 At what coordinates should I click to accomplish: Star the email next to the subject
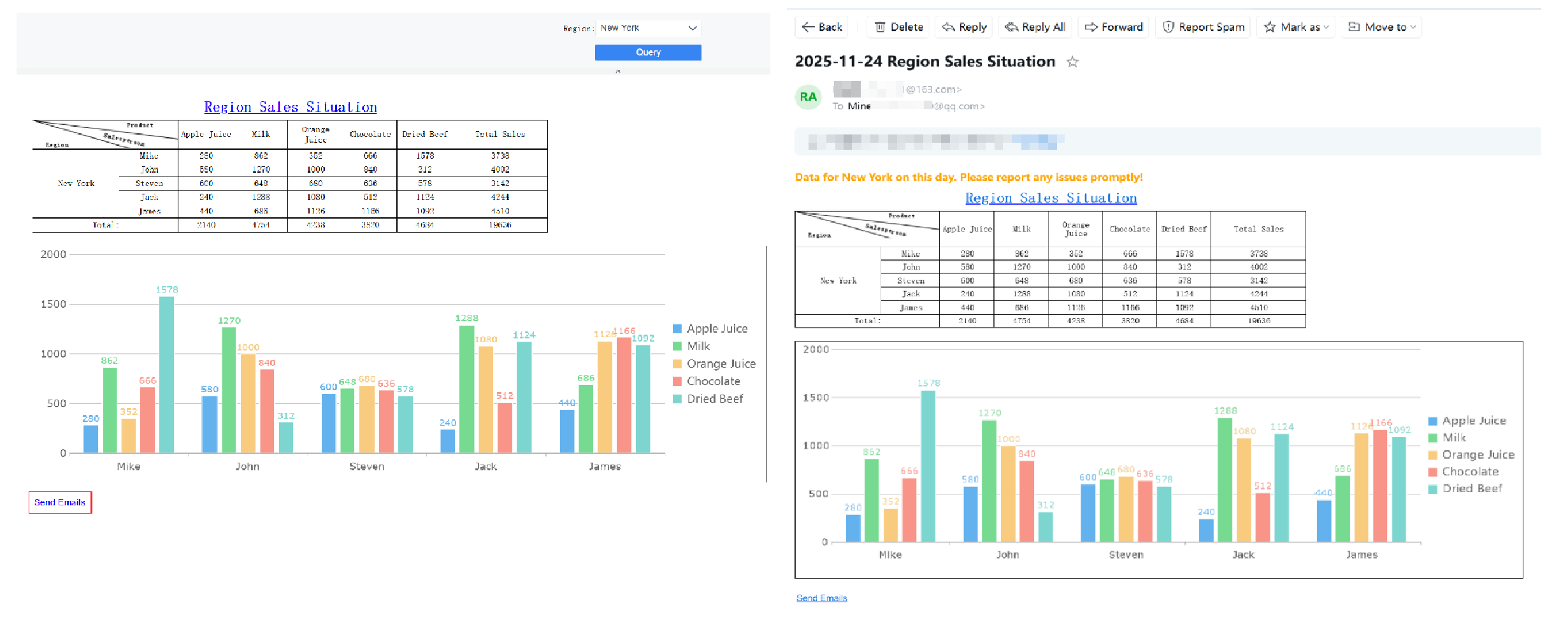1073,62
